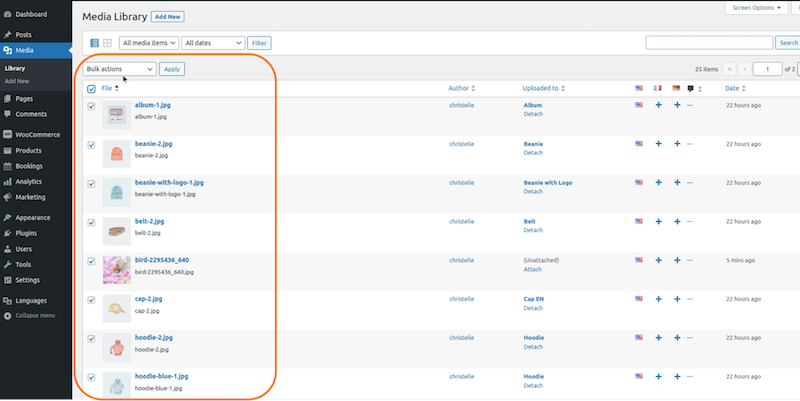Click the Apply bulk action button
Viewport: 800px width, 401px height.
172,69
